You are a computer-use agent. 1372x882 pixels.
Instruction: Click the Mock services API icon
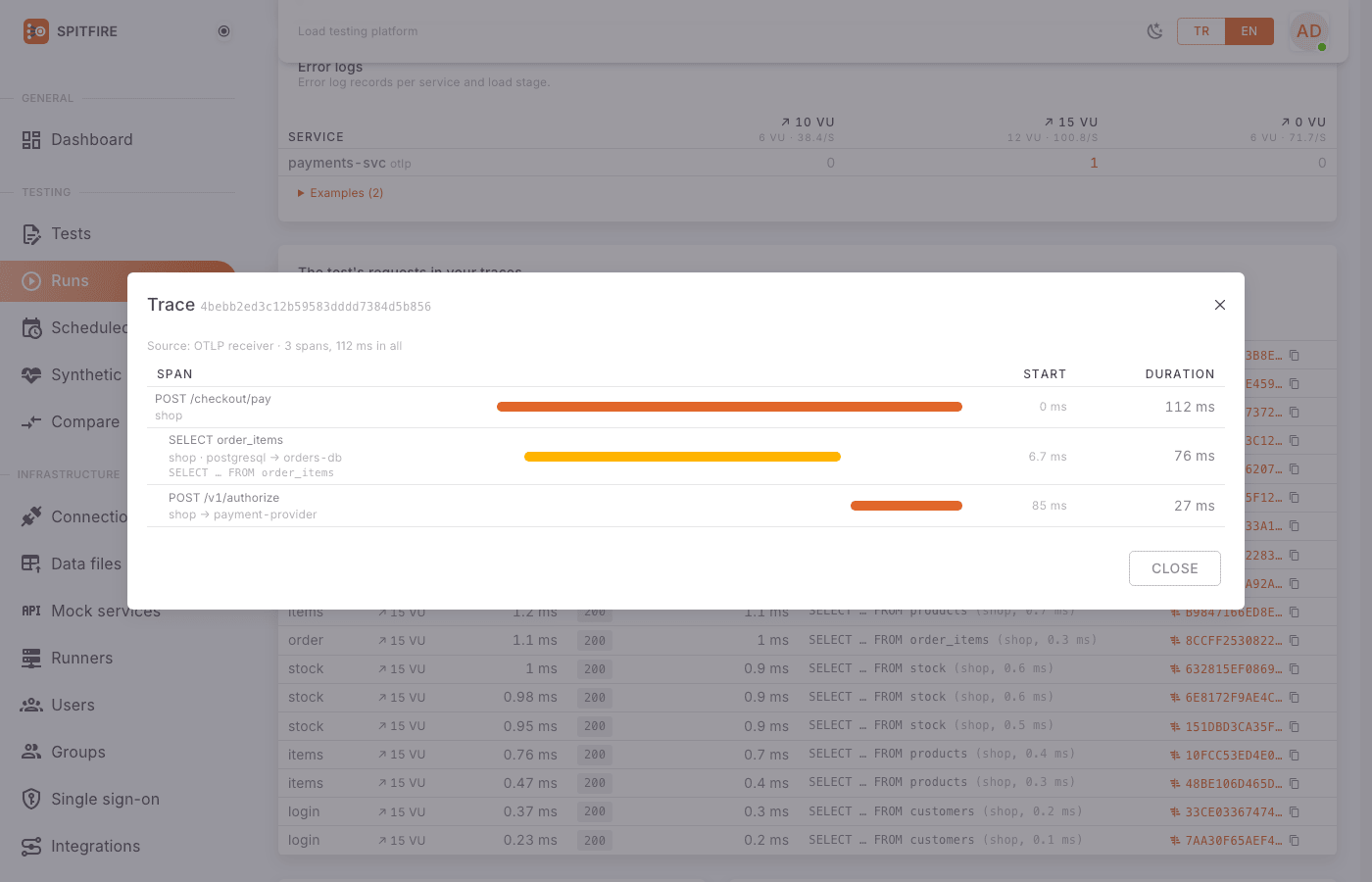31,611
